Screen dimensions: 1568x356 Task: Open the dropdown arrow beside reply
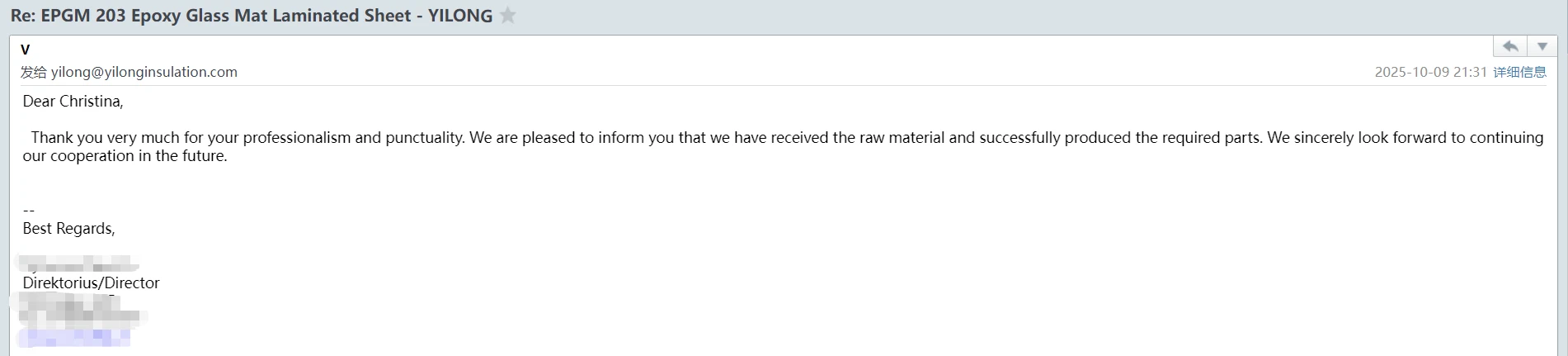pos(1542,46)
